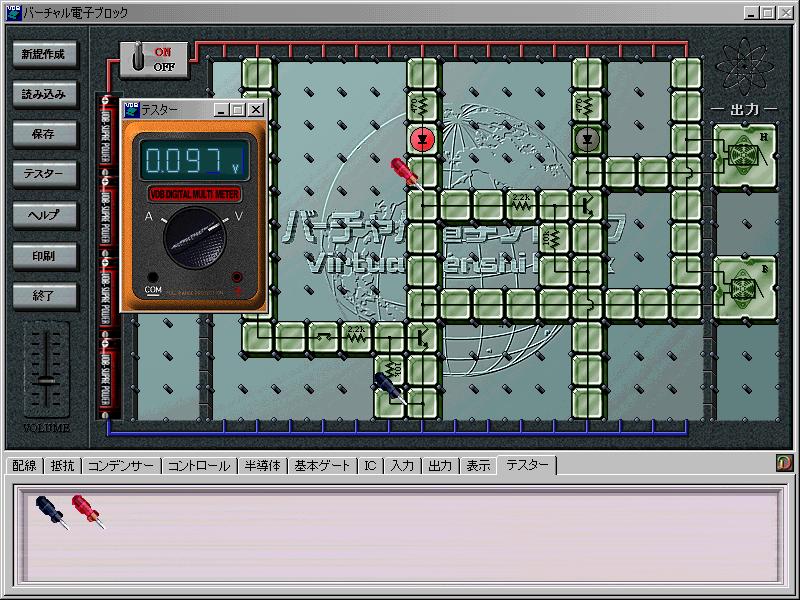The width and height of the screenshot is (800, 600).
Task: Click the black test probe on the board
Action: (390, 387)
